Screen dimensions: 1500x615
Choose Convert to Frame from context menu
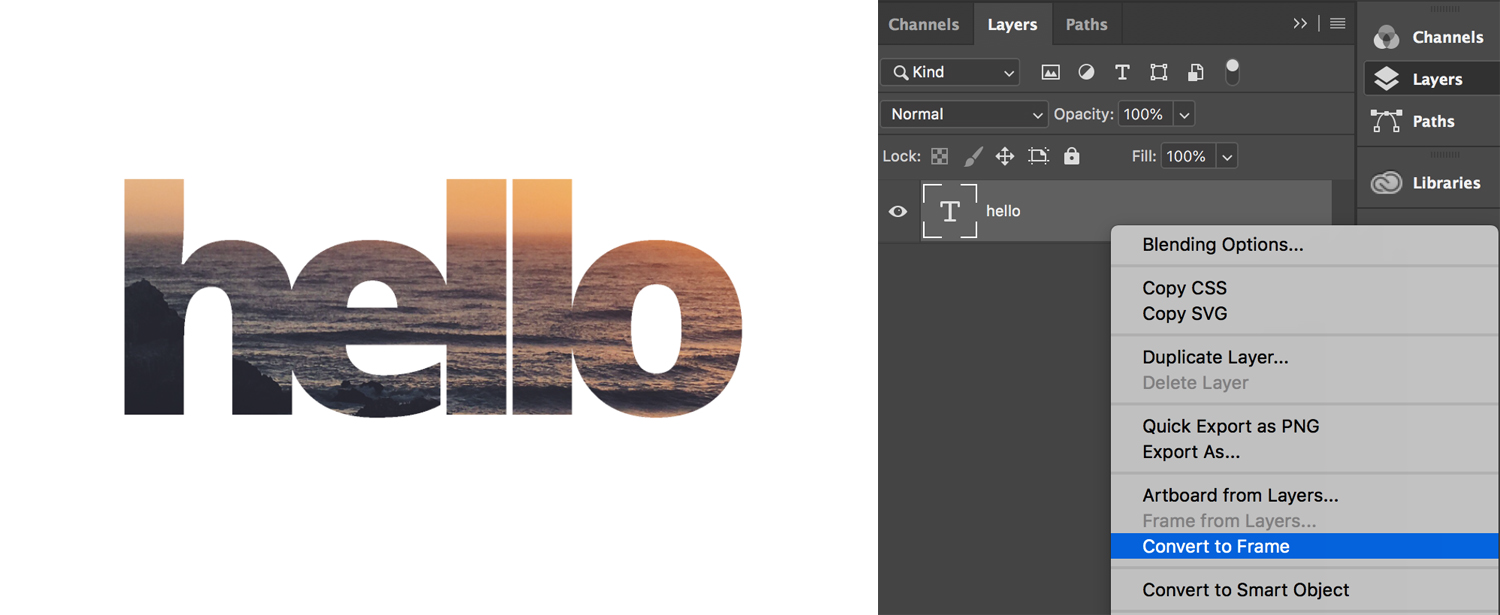point(1216,546)
